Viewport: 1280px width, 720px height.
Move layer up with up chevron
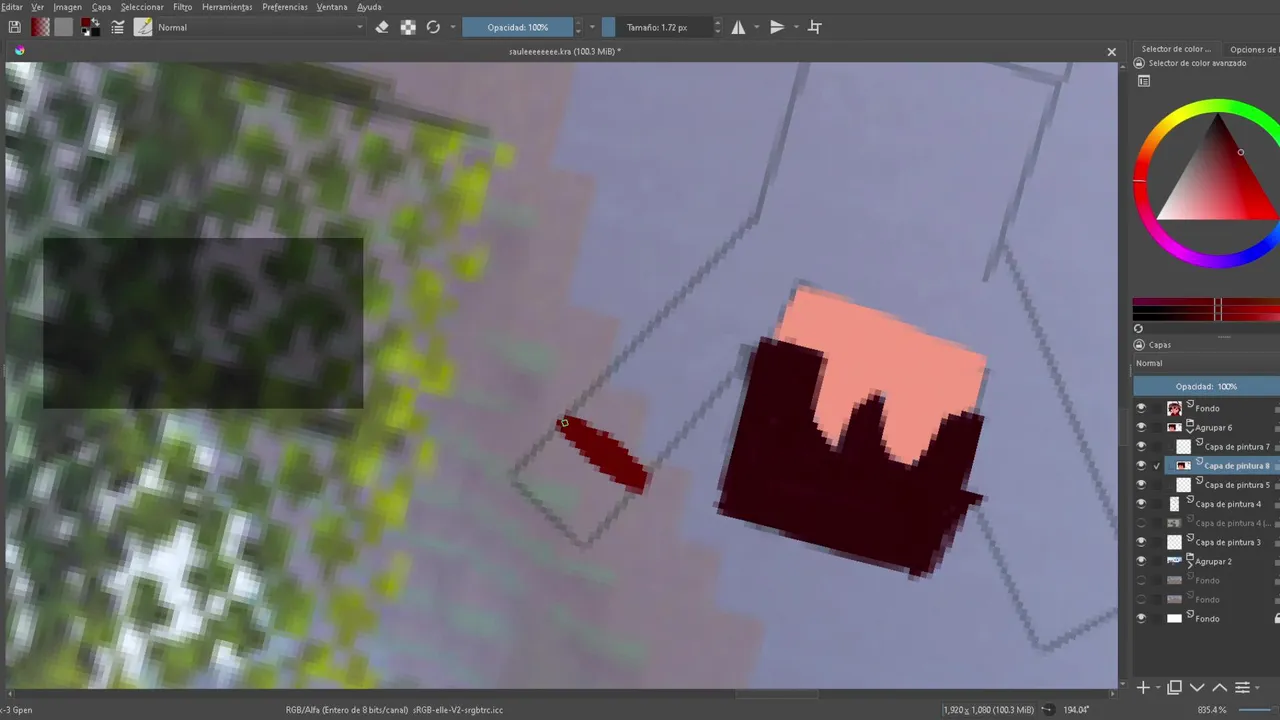click(1219, 687)
